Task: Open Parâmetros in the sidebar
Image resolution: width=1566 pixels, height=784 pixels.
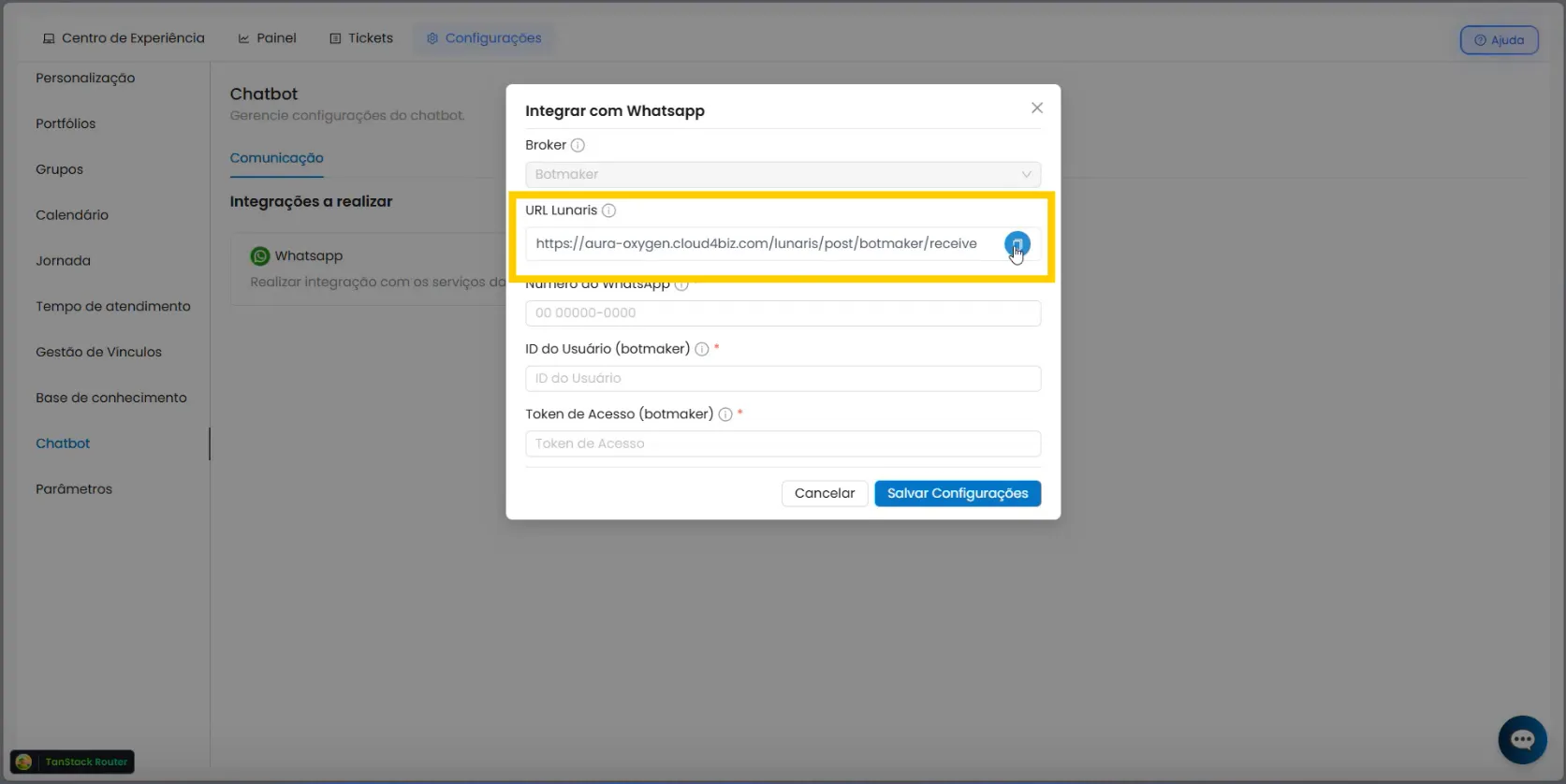Action: [74, 489]
